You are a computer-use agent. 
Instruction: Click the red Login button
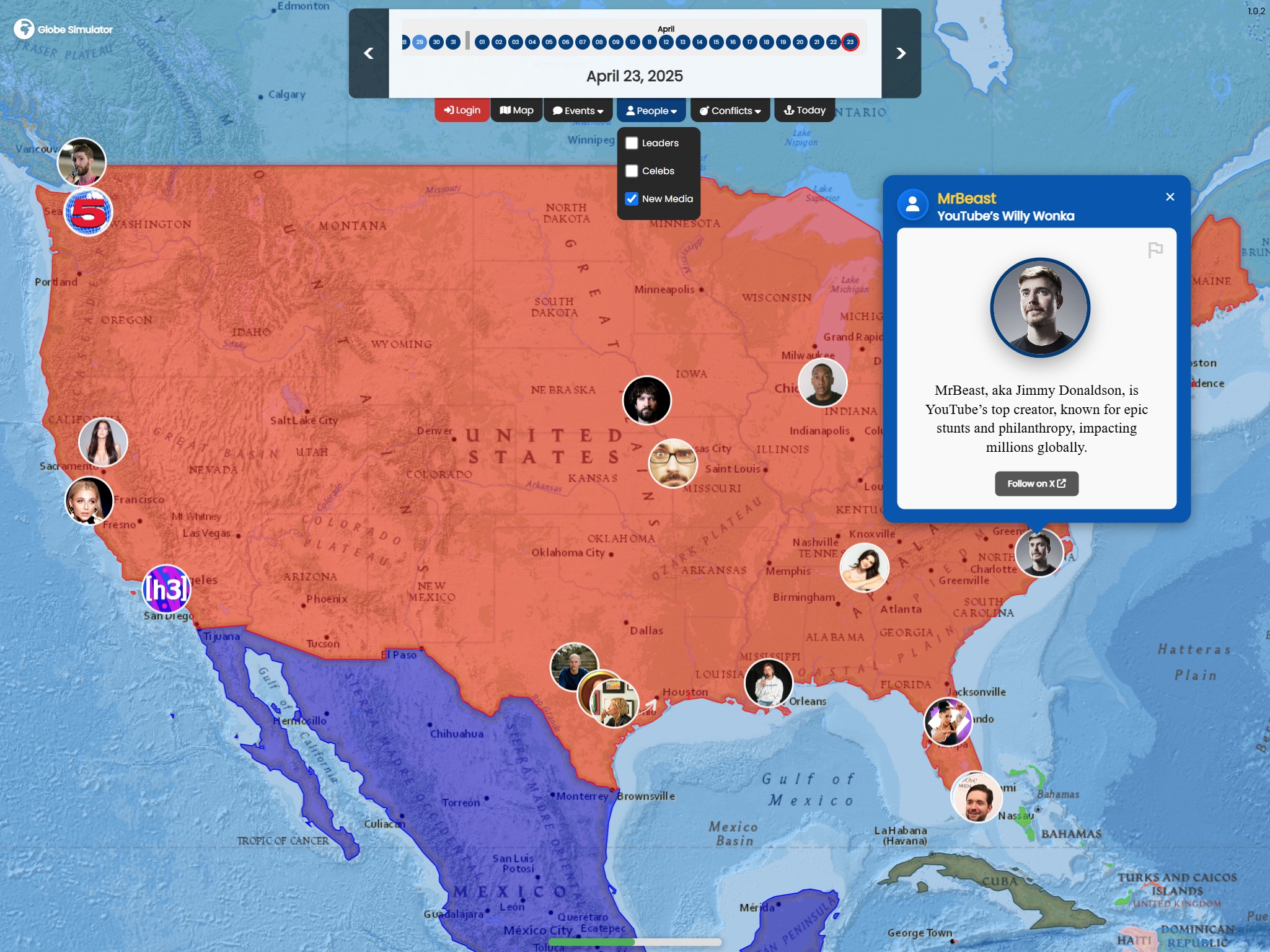coord(462,110)
